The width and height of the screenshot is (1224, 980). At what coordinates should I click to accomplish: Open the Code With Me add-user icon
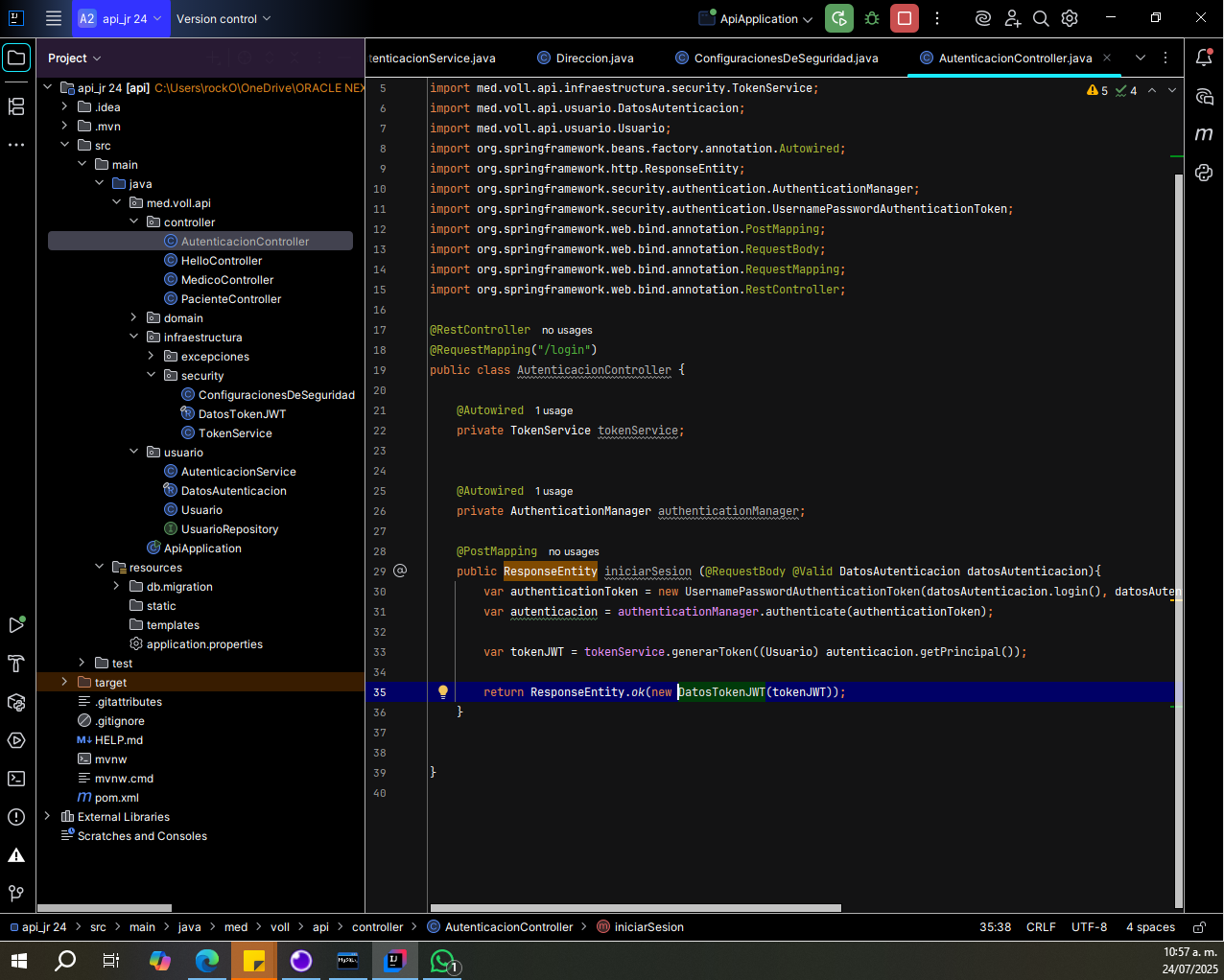[x=1012, y=18]
